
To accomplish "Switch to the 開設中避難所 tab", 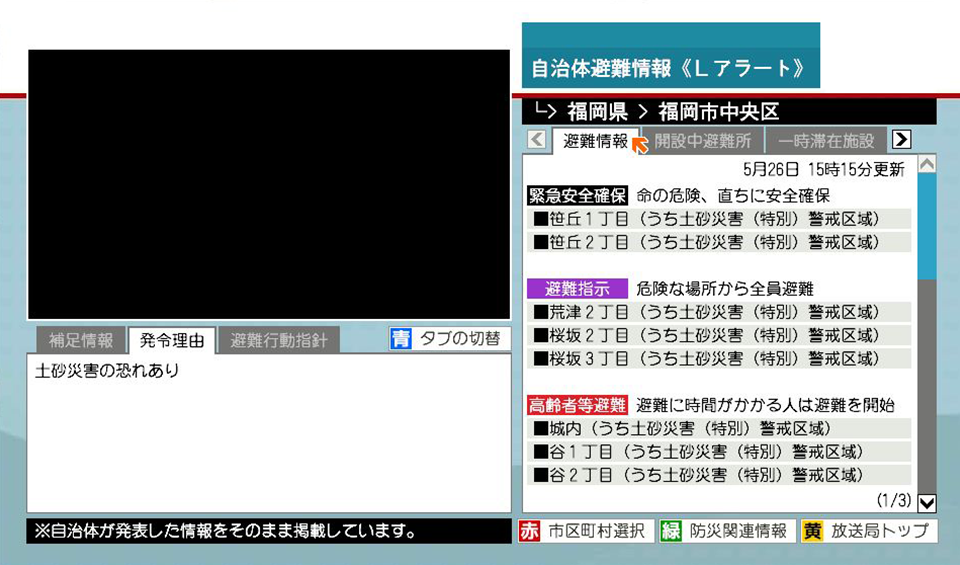I will coord(702,141).
